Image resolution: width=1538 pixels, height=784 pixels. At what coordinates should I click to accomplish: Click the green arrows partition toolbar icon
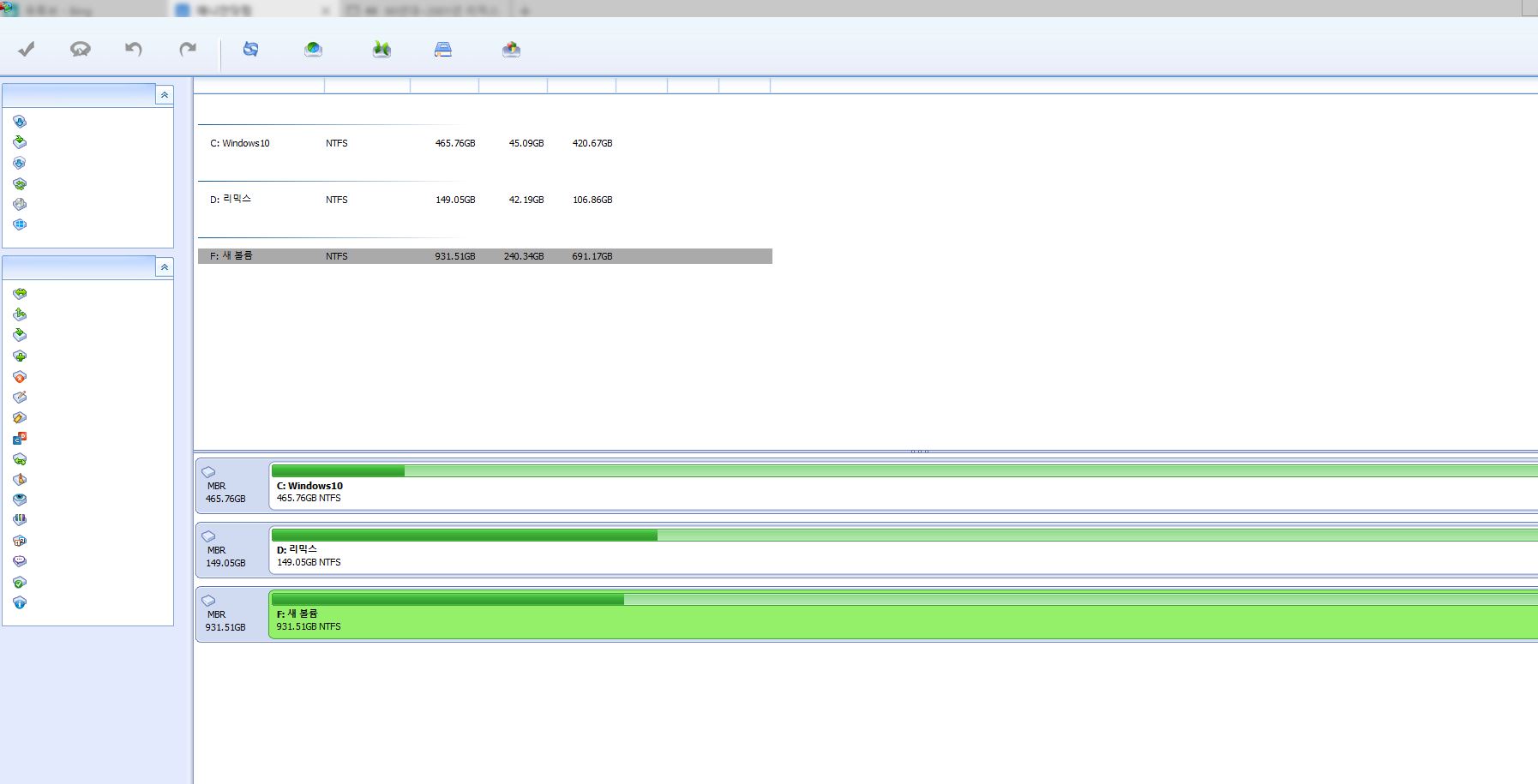point(381,49)
